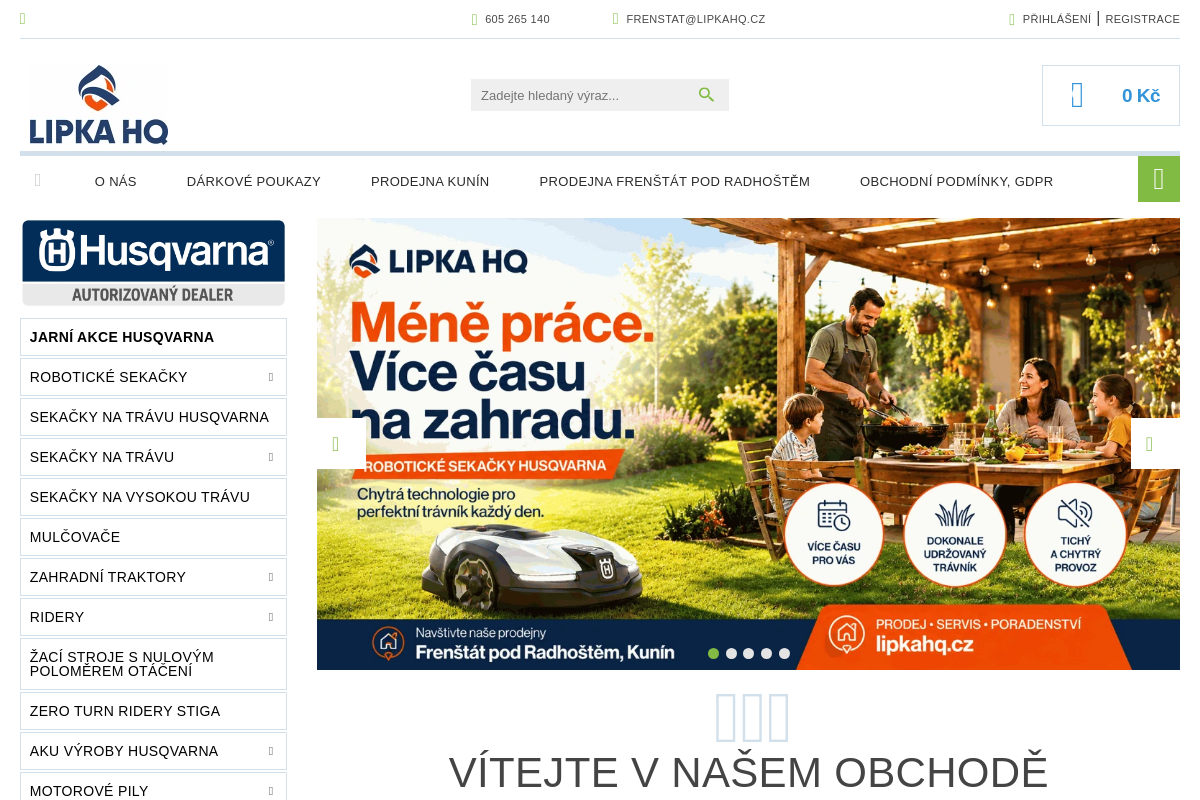Click the home icon left of O NÁS

(x=38, y=180)
